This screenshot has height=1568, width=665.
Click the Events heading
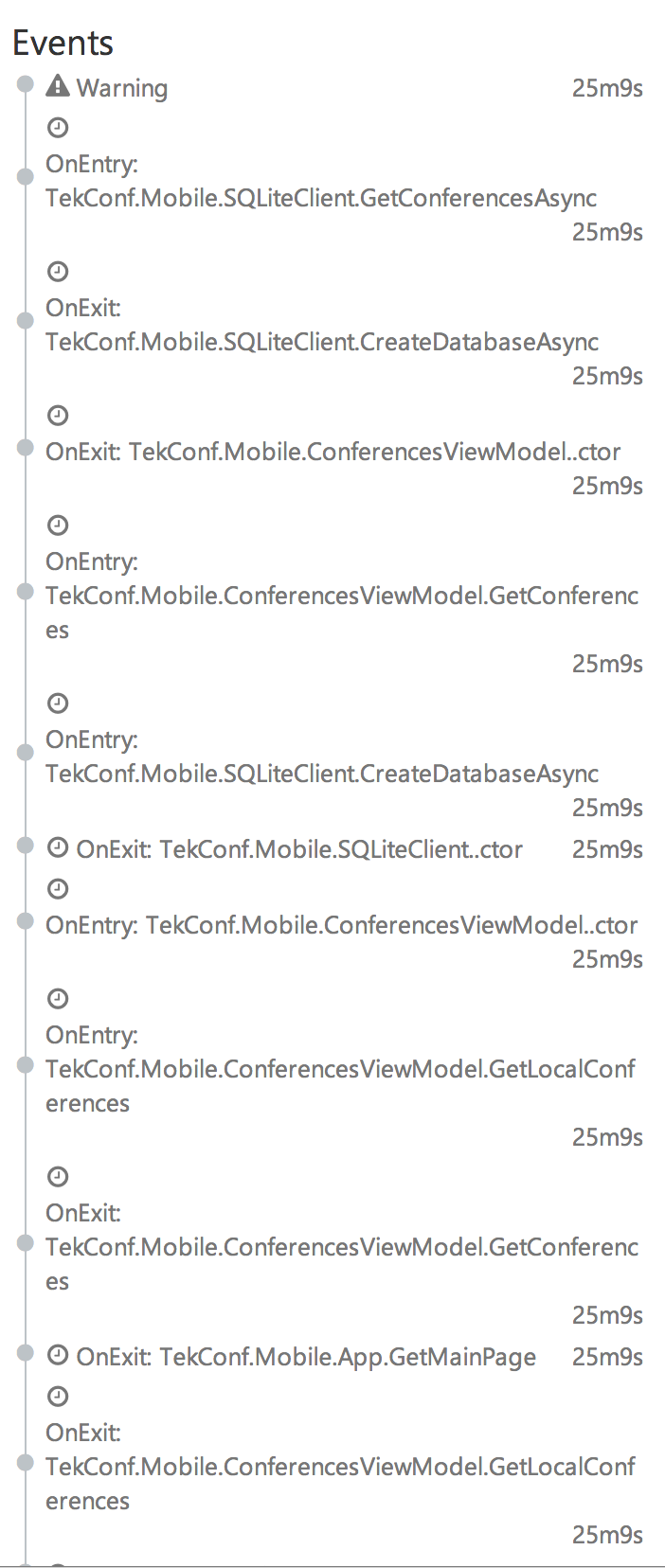pyautogui.click(x=63, y=43)
